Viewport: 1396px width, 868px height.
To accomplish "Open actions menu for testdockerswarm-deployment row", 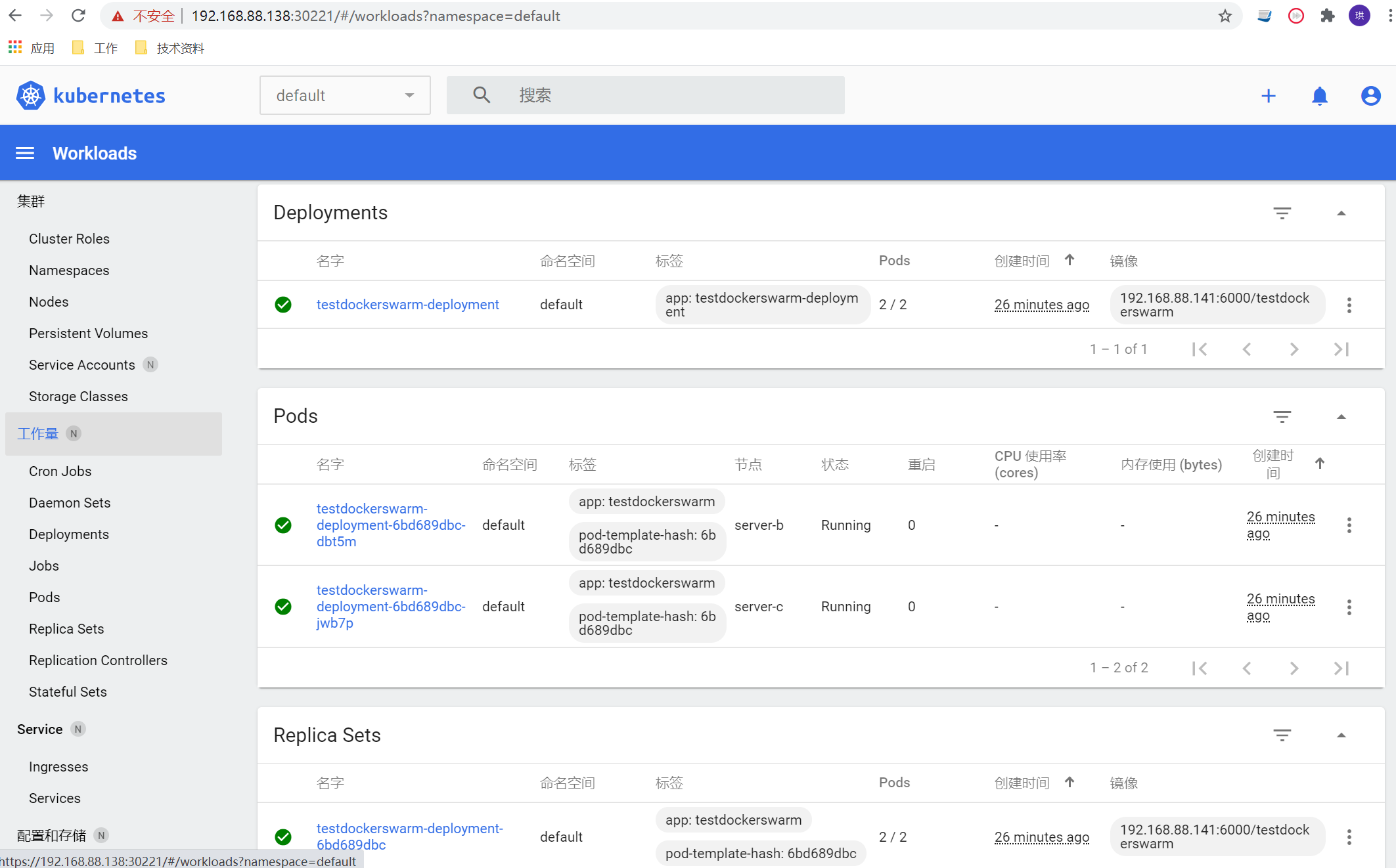I will 1349,305.
